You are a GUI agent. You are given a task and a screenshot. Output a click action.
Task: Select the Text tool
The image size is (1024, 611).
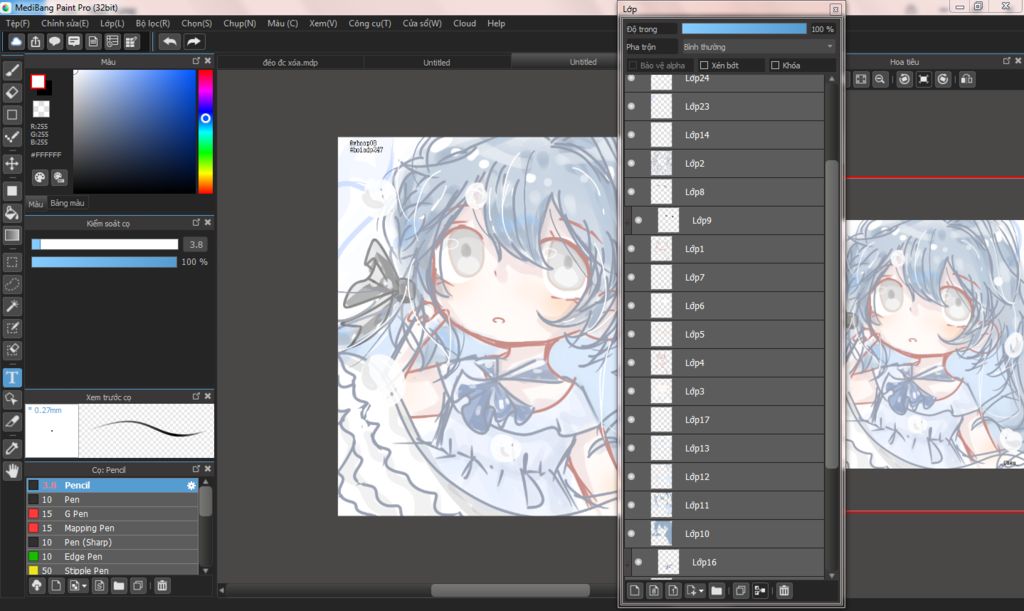pos(12,377)
